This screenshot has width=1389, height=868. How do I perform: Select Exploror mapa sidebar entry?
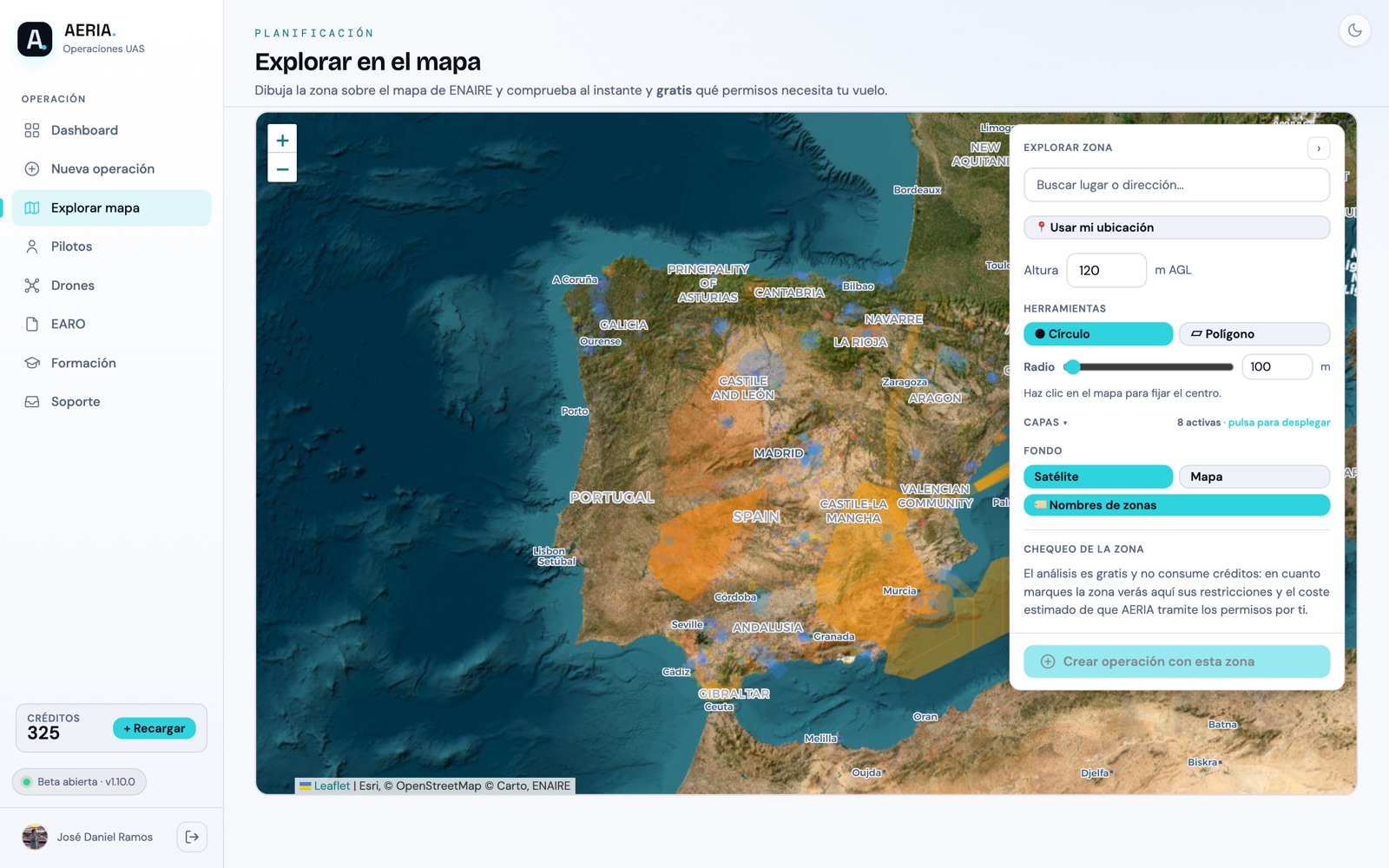(111, 208)
